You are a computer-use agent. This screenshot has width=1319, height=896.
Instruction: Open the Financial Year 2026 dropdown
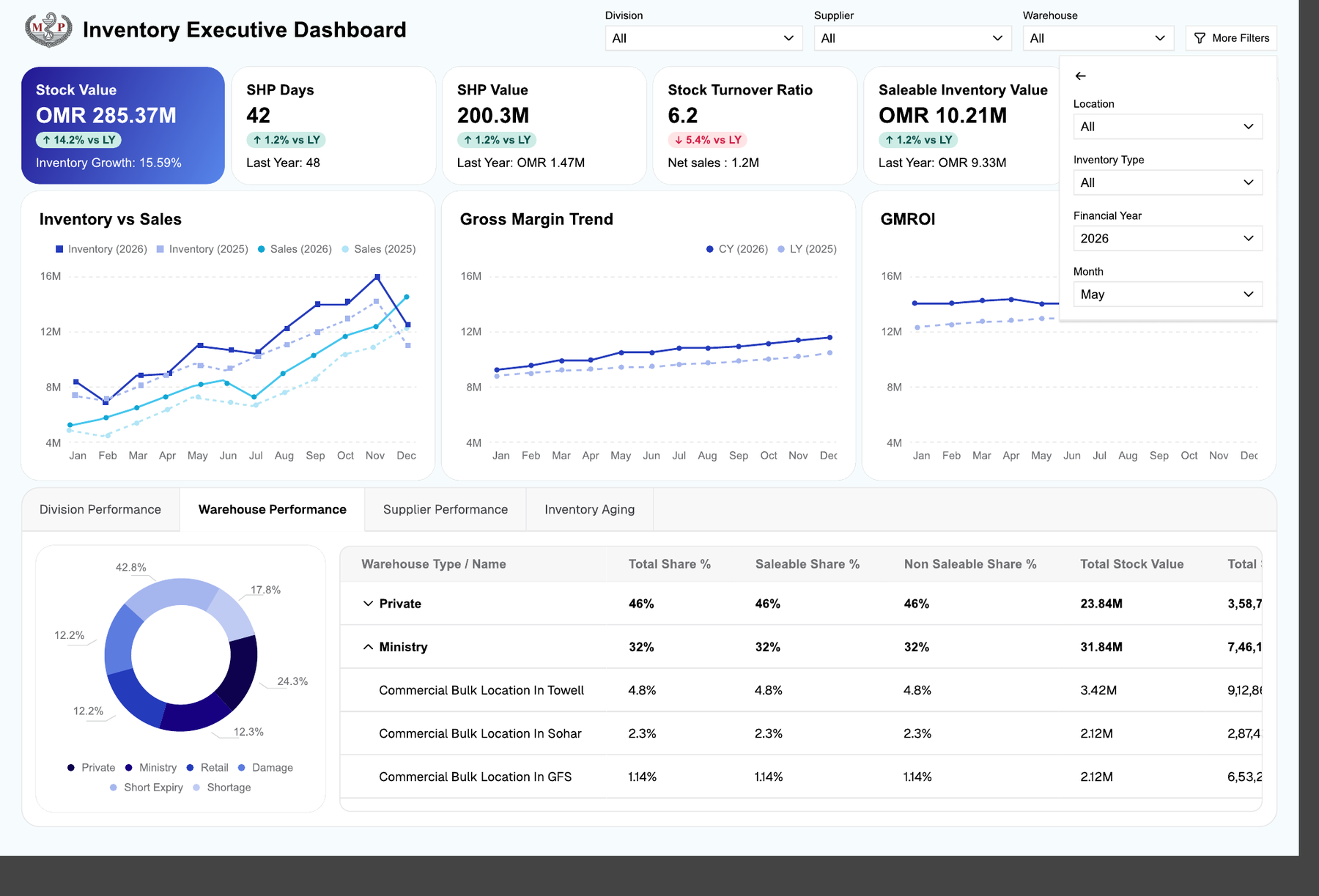1167,238
